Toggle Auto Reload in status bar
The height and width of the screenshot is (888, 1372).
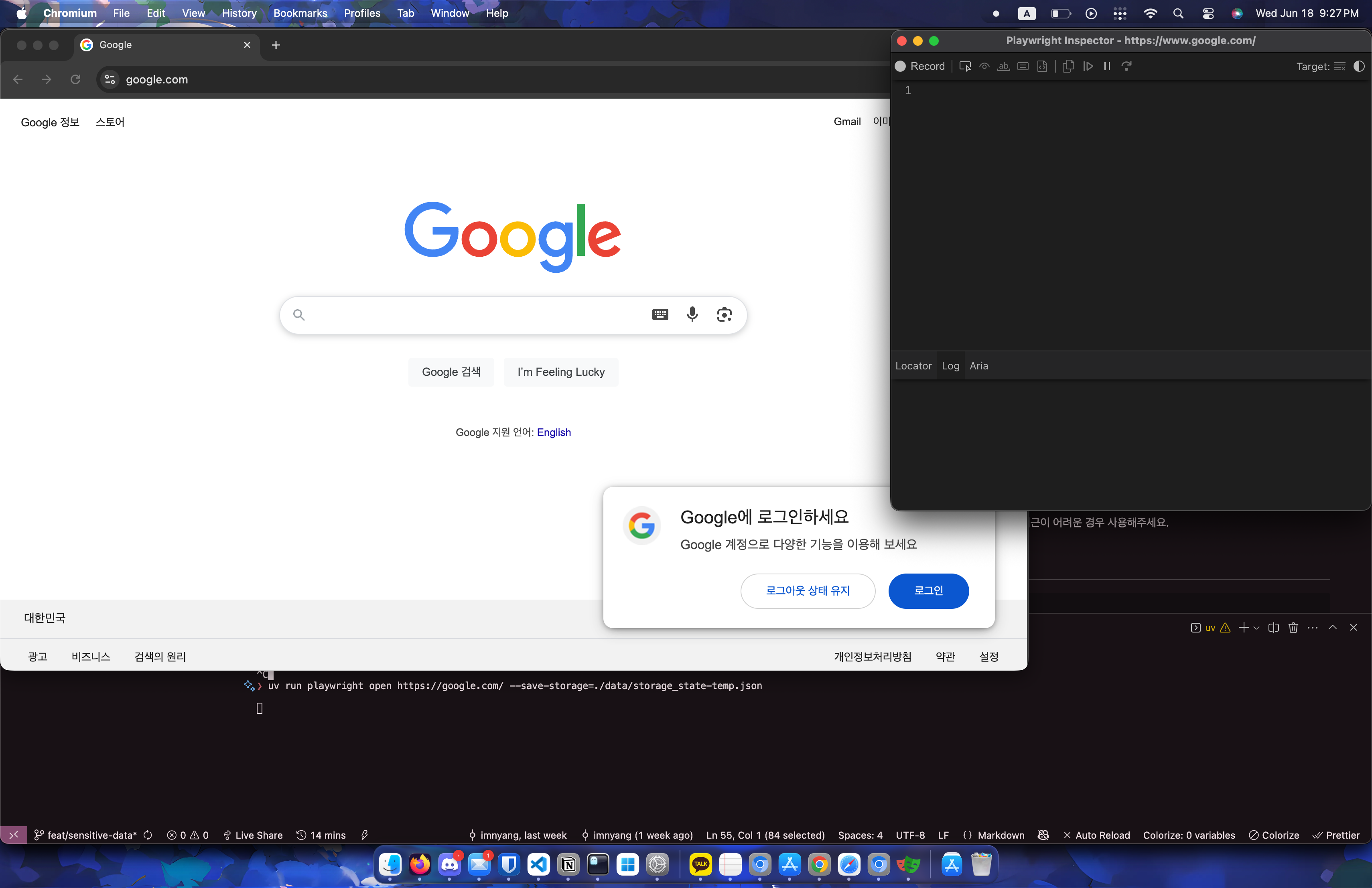coord(1096,835)
